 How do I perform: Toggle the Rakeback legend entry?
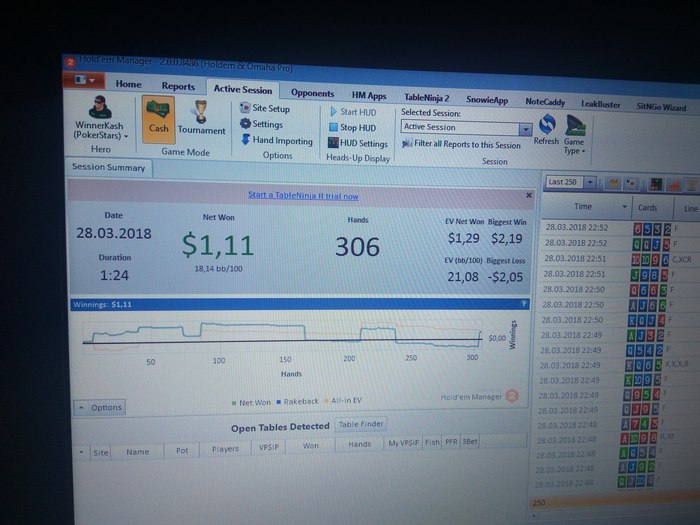[x=297, y=401]
